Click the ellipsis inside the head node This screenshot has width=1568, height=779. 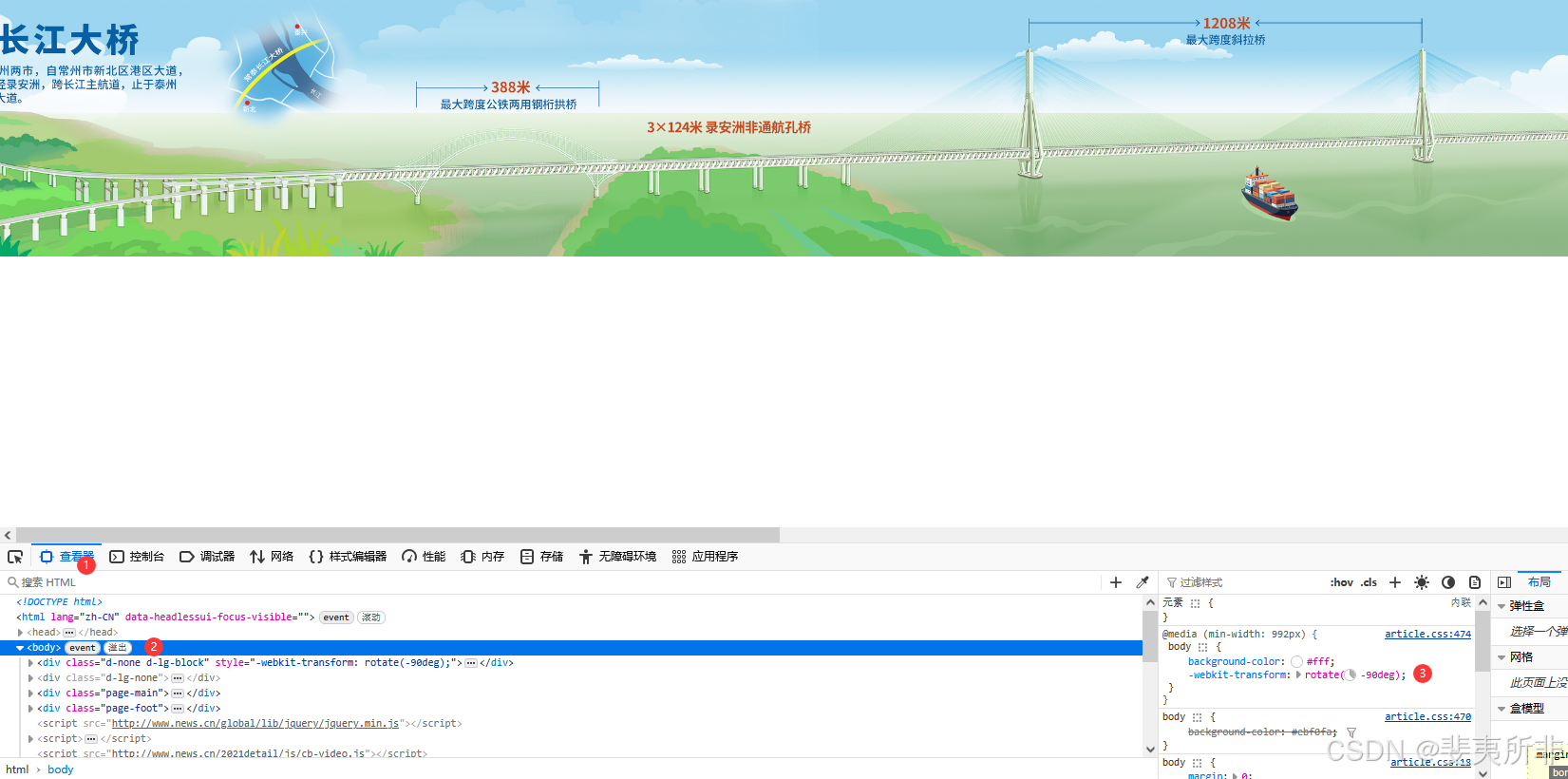click(69, 633)
